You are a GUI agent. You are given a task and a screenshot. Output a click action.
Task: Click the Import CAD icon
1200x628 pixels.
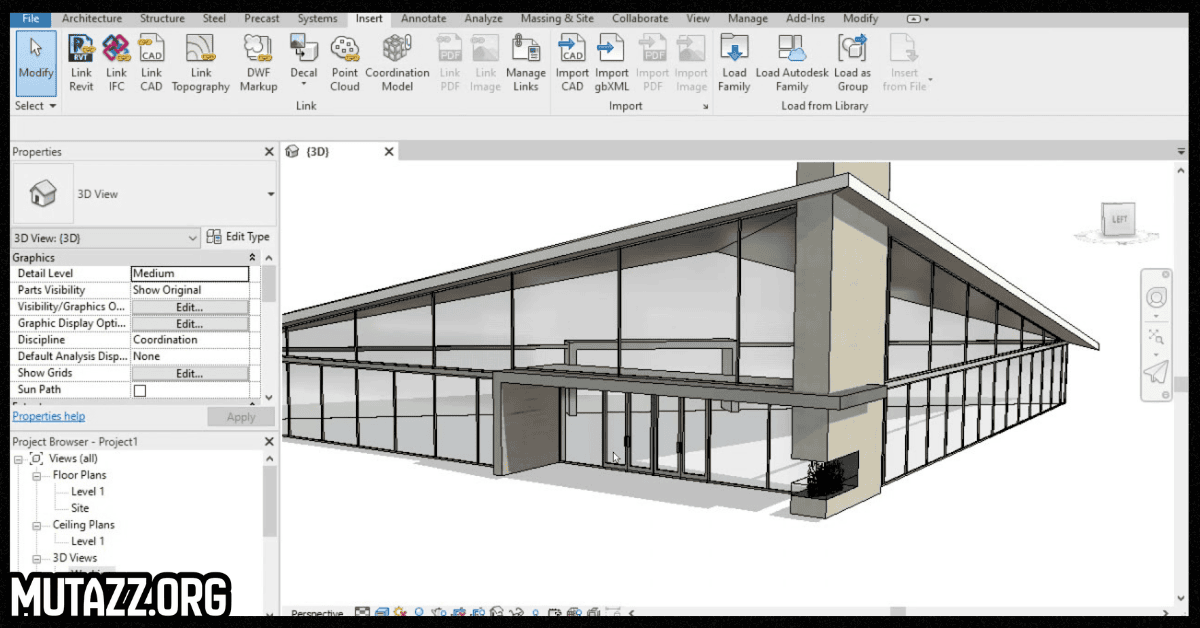[572, 48]
